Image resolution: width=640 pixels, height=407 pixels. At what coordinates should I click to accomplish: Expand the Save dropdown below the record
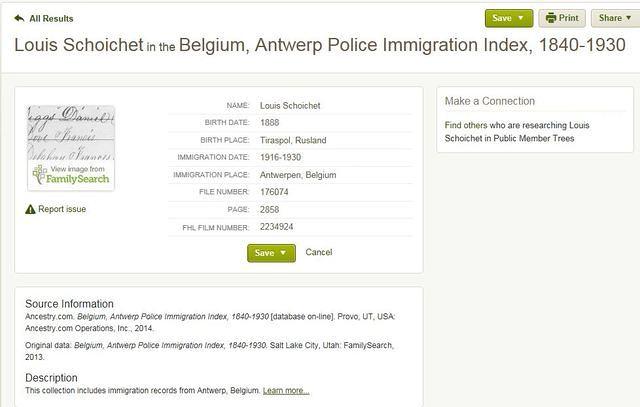[271, 253]
